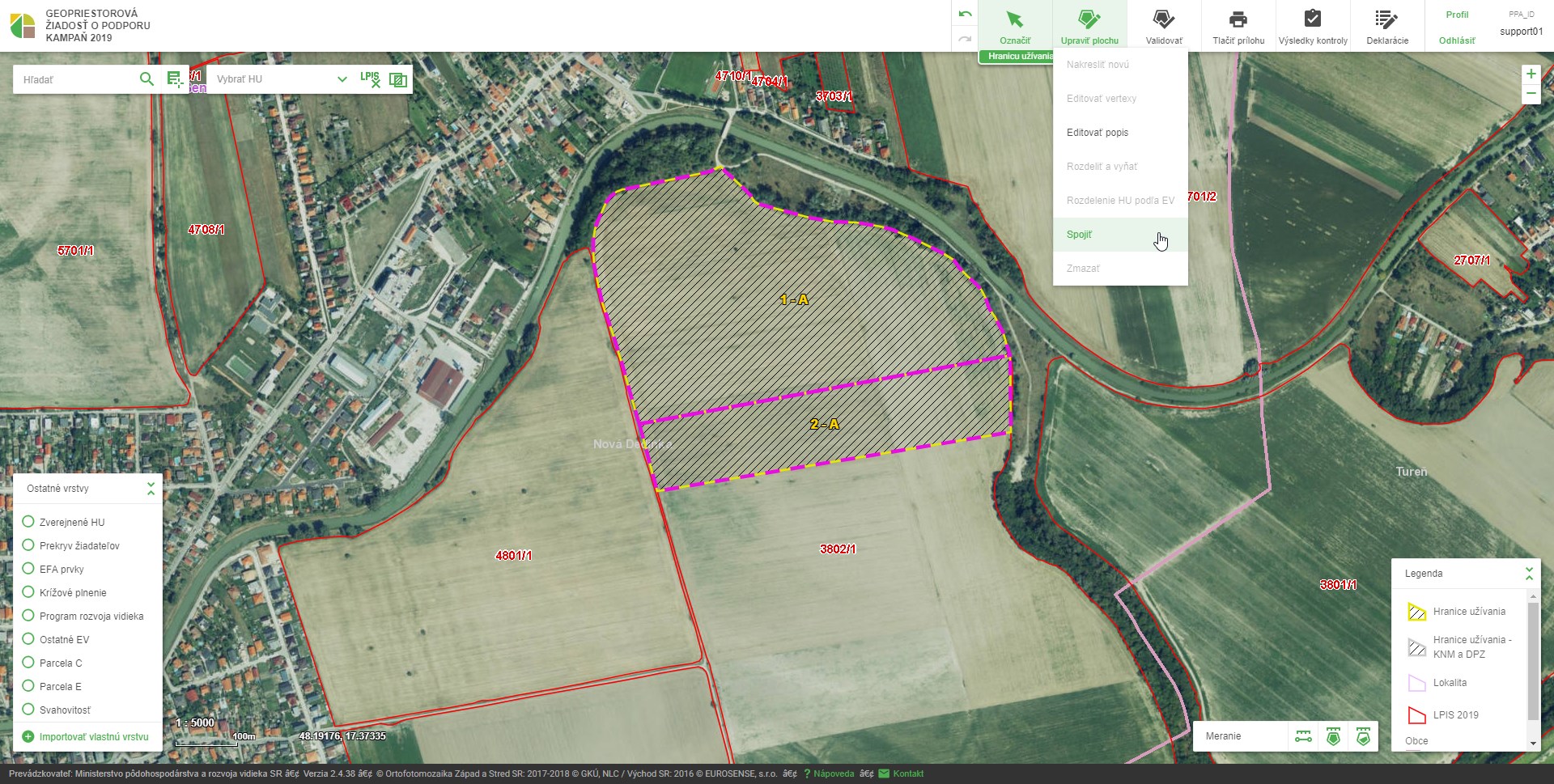Viewport: 1554px width, 784px height.
Task: Enable the Zverejnené HU layer
Action: (28, 522)
